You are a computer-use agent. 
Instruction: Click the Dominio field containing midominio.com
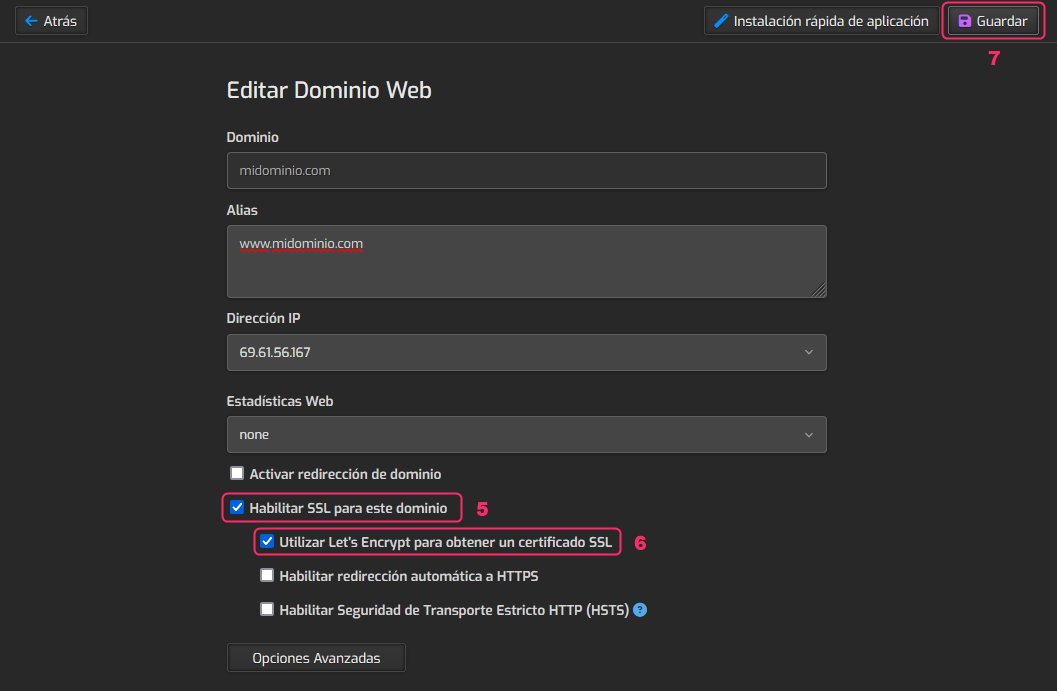point(526,171)
